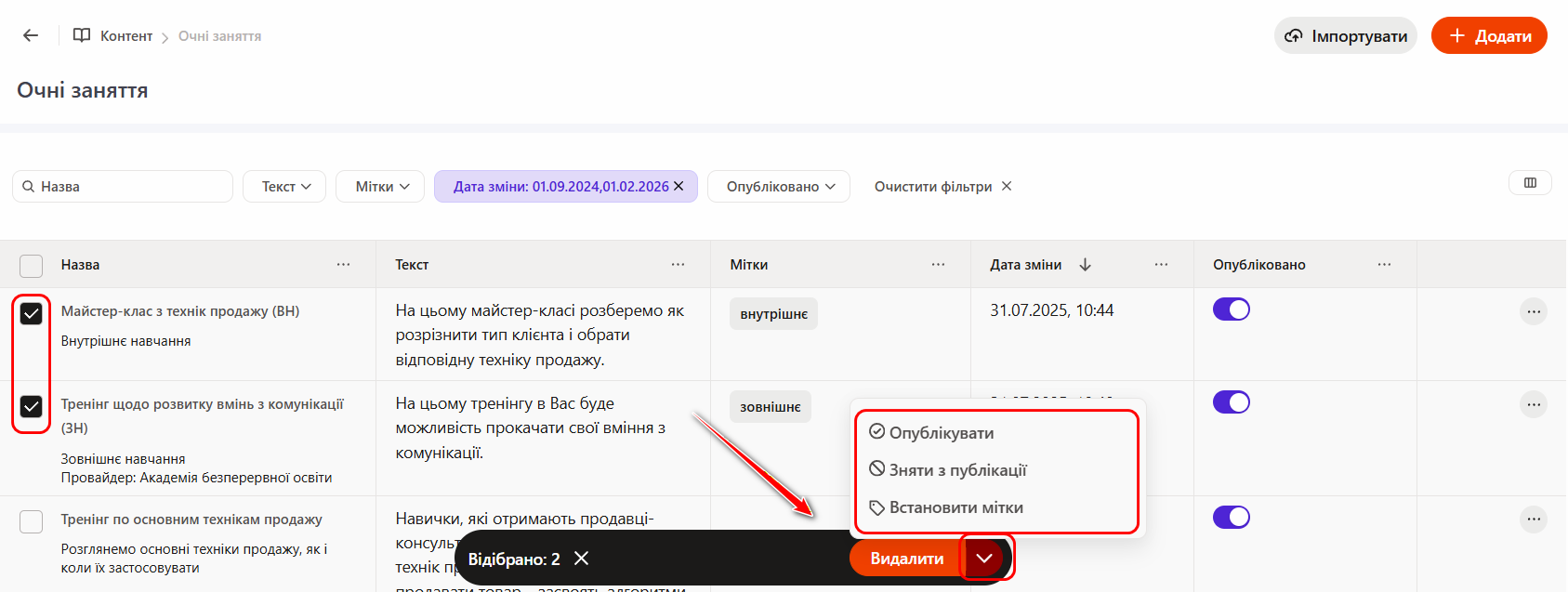Image resolution: width=1568 pixels, height=592 pixels.
Task: Open Опубліковано column options menu
Action: [1384, 265]
